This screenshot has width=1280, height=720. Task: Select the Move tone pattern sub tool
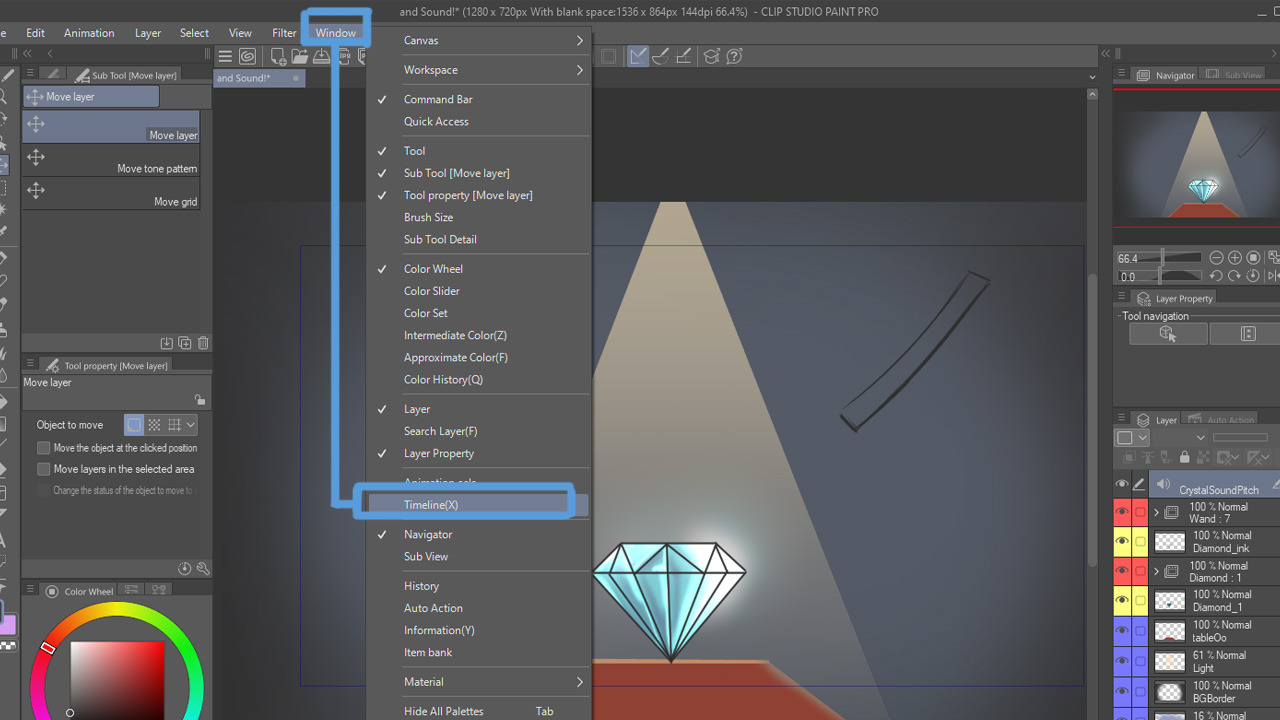point(111,160)
